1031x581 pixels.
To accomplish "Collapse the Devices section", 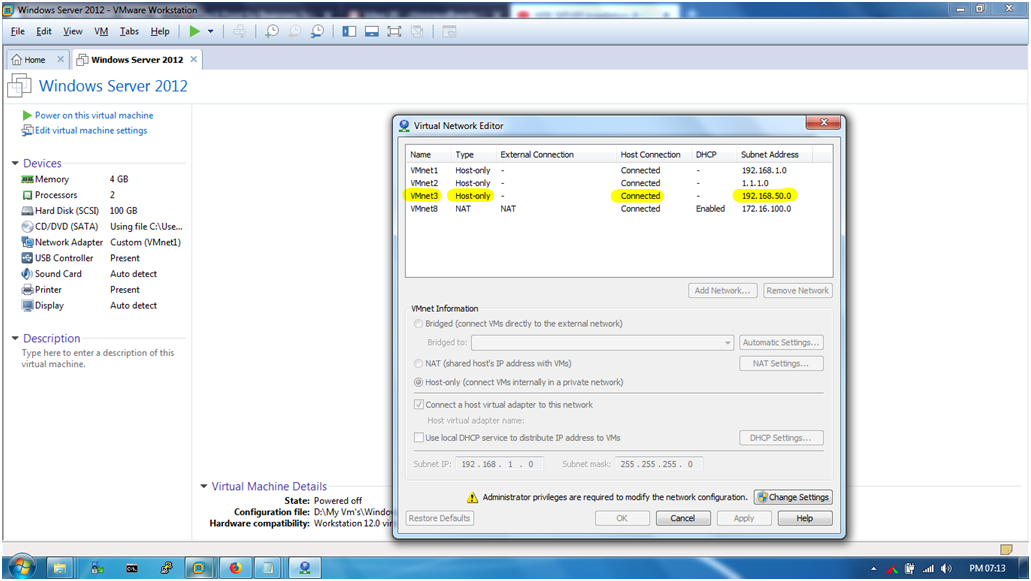I will (15, 163).
